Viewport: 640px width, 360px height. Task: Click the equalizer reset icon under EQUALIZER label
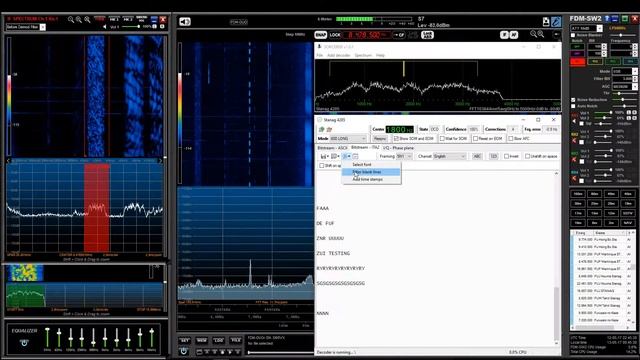[x=24, y=342]
